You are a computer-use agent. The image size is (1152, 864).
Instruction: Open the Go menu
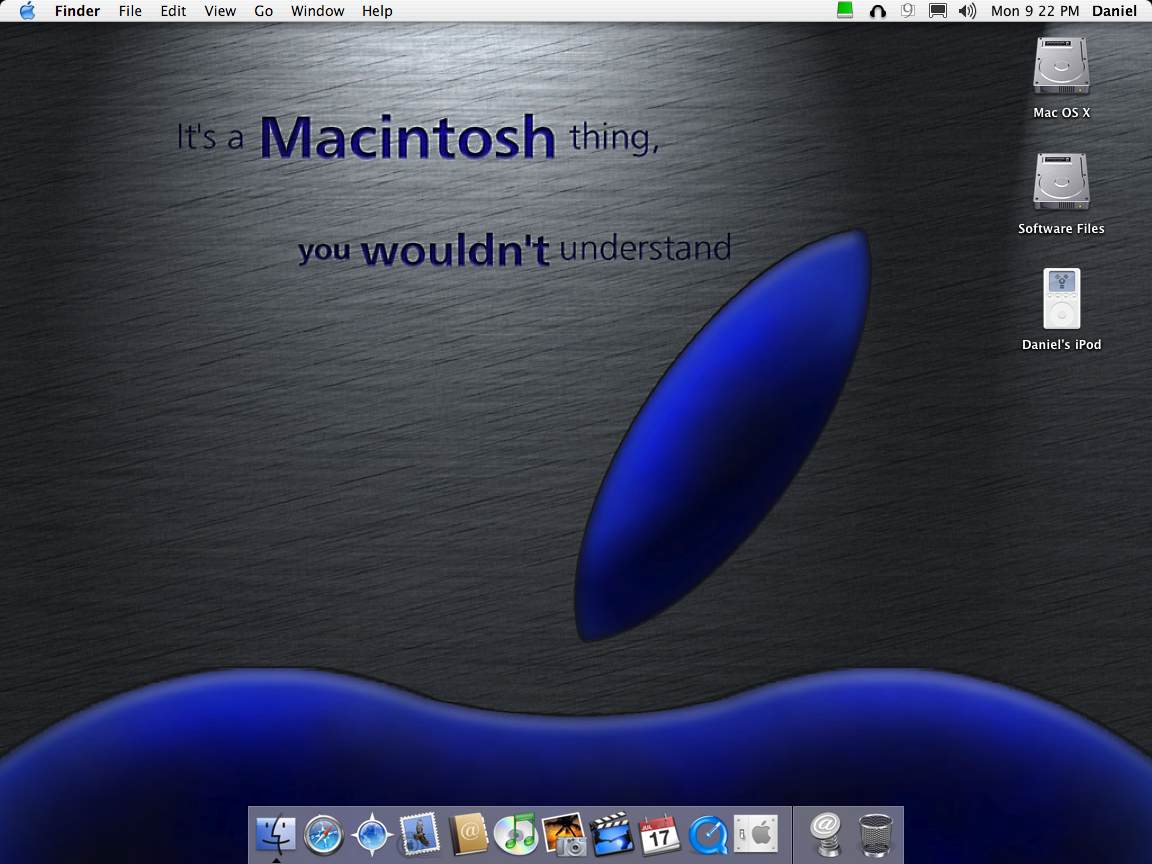tap(264, 11)
